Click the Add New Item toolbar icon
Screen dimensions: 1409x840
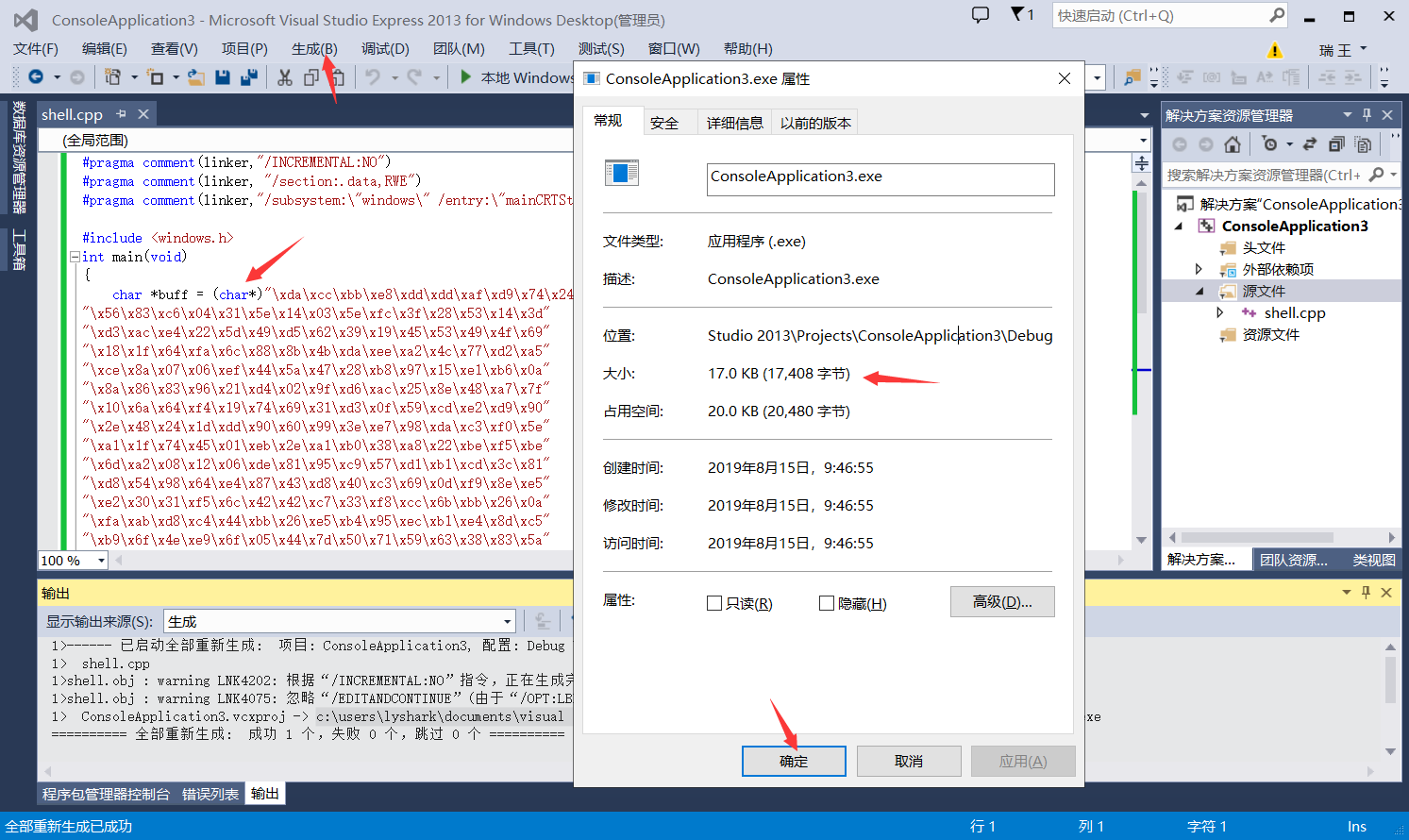(156, 77)
